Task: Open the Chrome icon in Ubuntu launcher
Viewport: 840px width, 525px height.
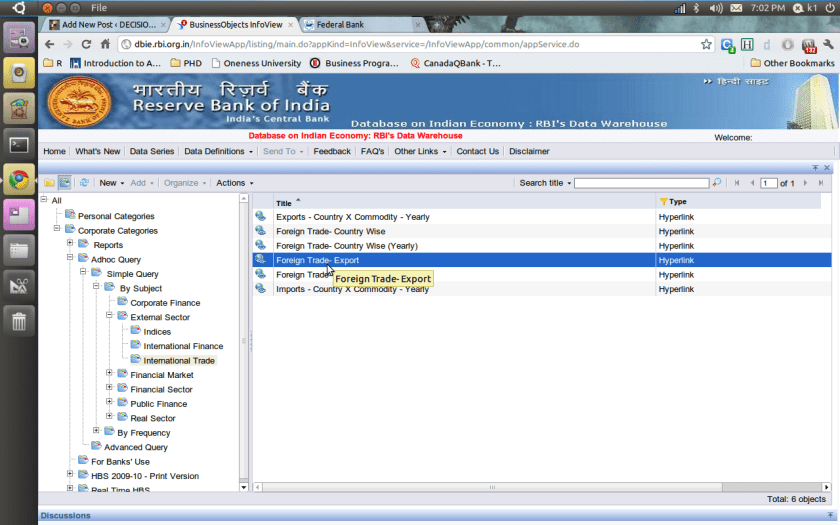Action: (x=18, y=180)
